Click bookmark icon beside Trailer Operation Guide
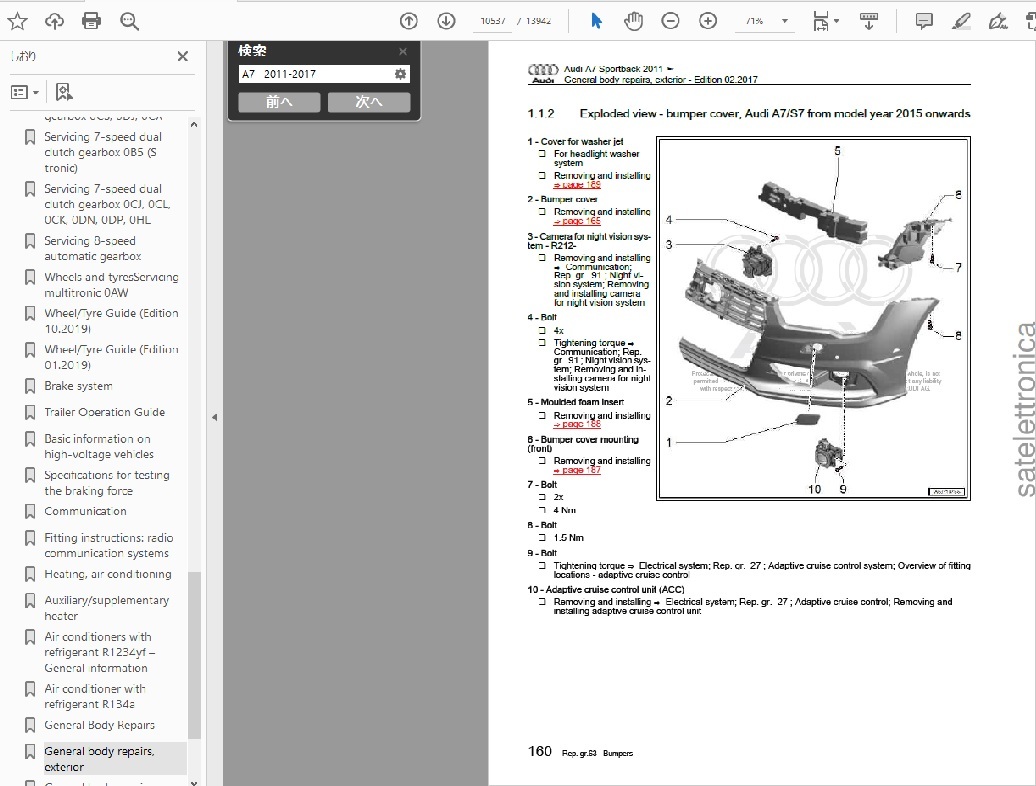 [x=30, y=412]
